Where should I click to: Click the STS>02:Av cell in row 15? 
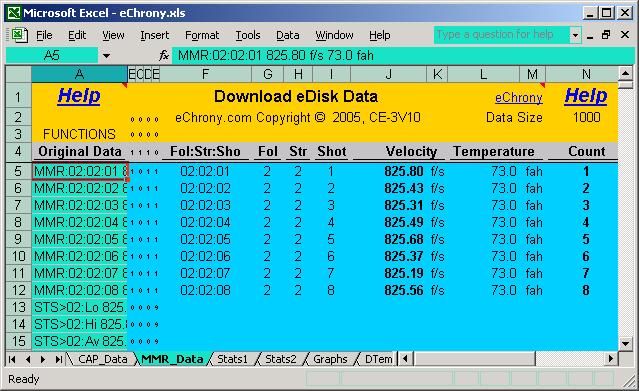(79, 341)
